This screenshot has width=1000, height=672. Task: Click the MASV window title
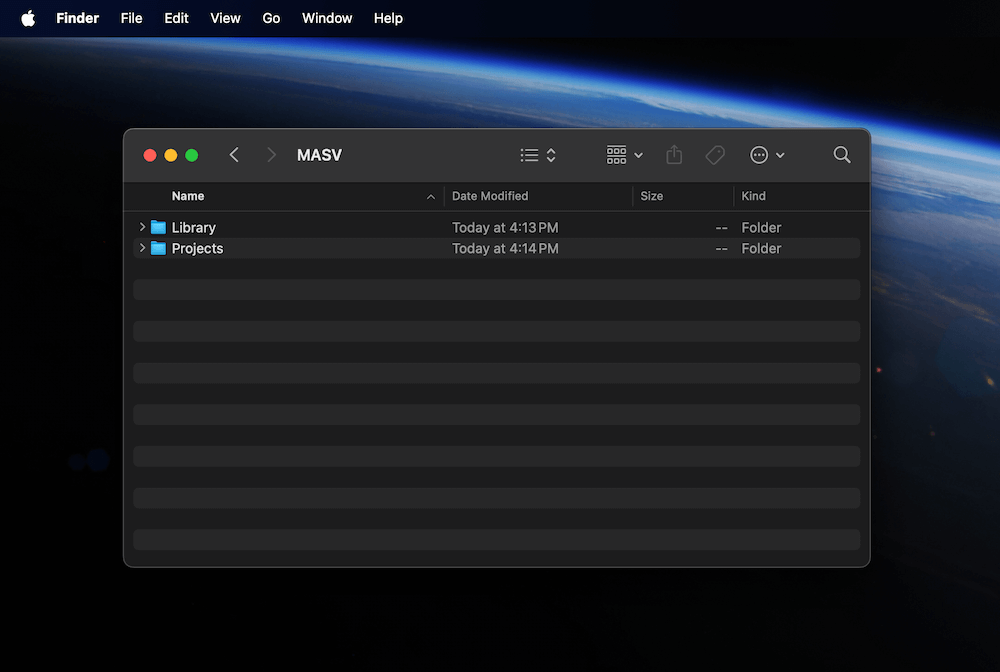point(320,155)
